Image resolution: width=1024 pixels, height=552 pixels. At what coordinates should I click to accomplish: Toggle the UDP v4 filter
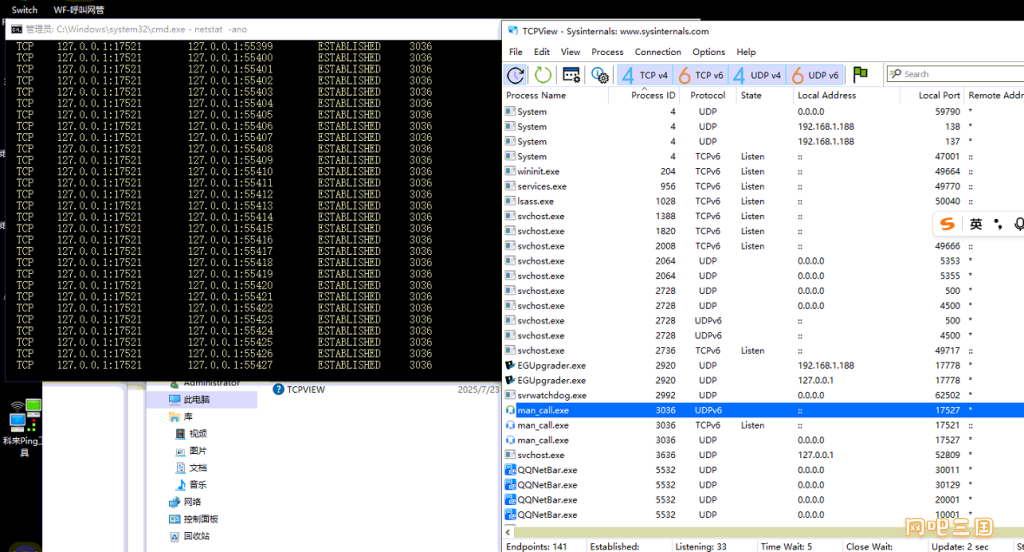(757, 75)
